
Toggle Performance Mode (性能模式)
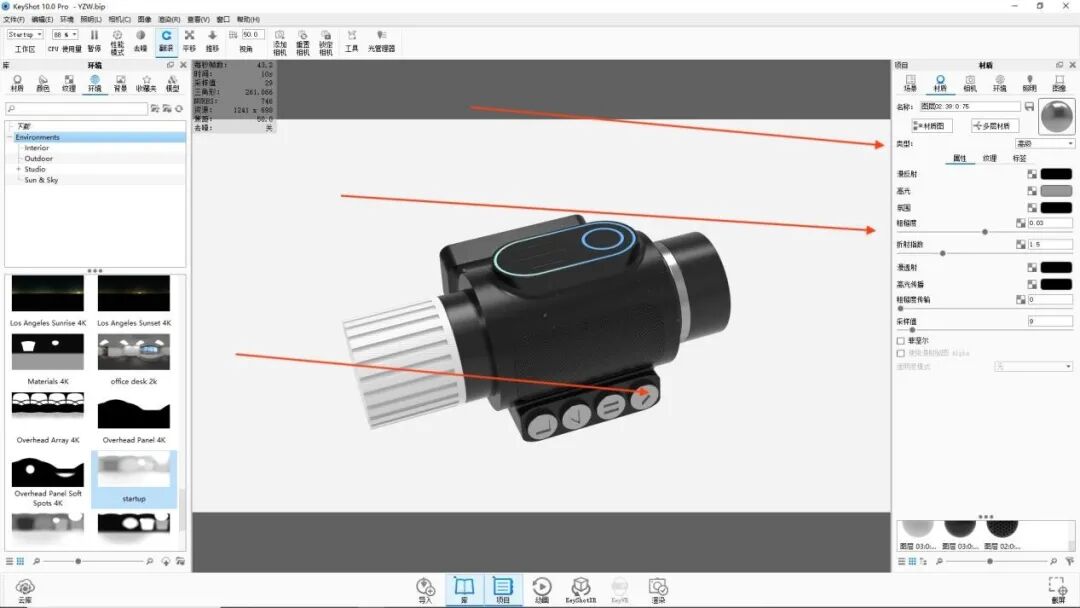117,36
